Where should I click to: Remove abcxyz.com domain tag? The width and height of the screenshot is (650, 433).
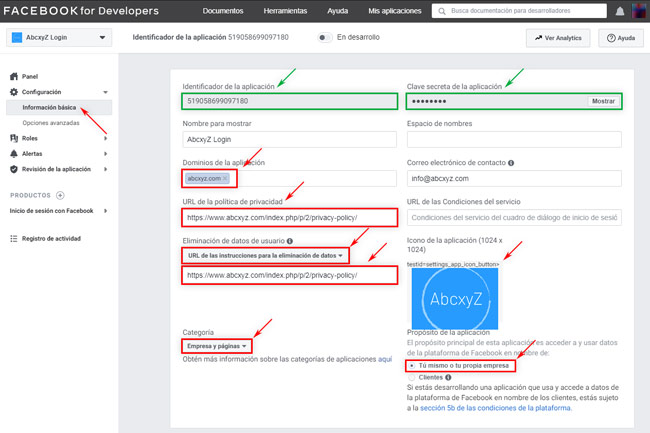pos(225,178)
